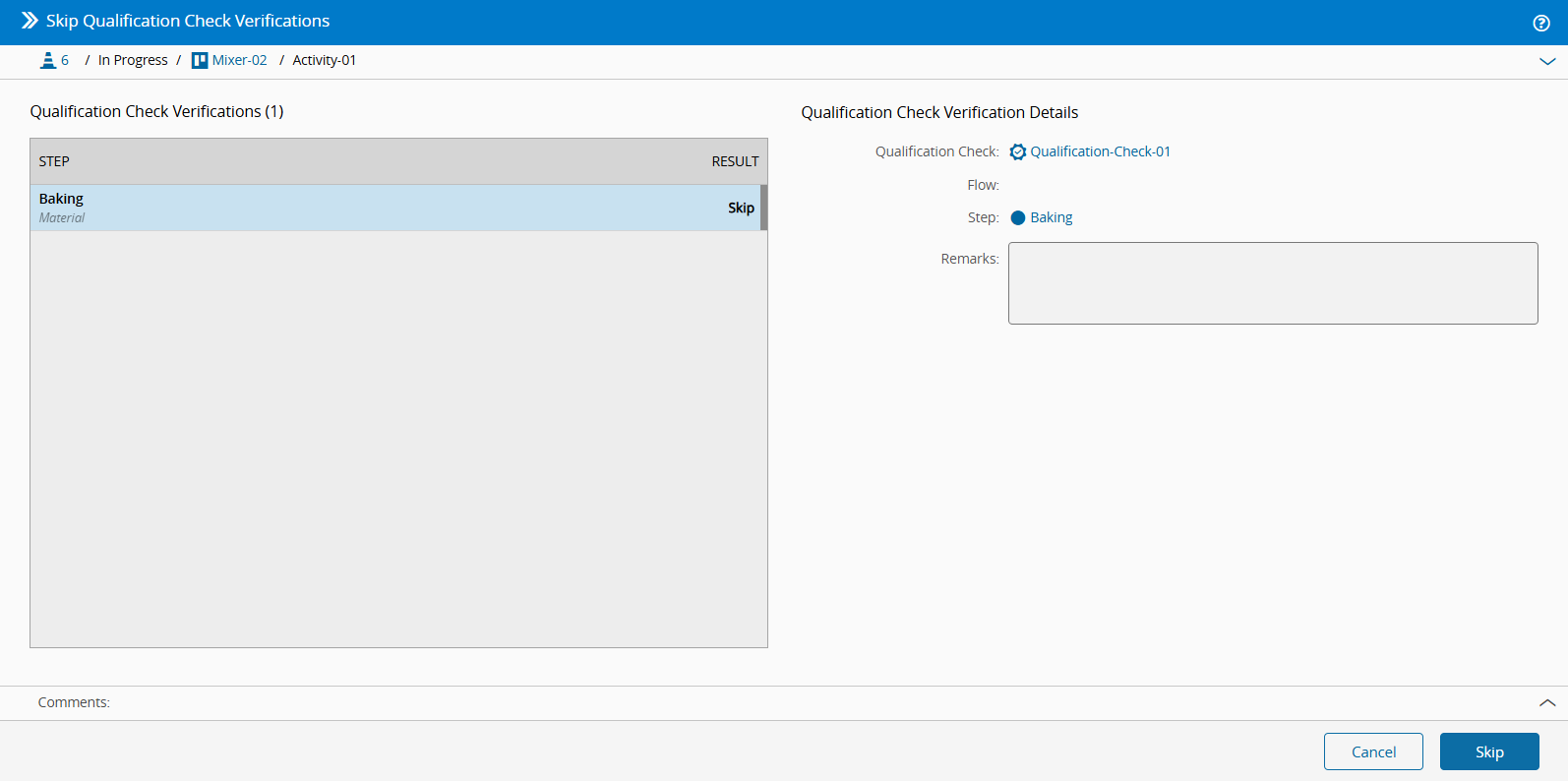1568x781 pixels.
Task: Click the Mixer-02 resource icon
Action: (200, 61)
